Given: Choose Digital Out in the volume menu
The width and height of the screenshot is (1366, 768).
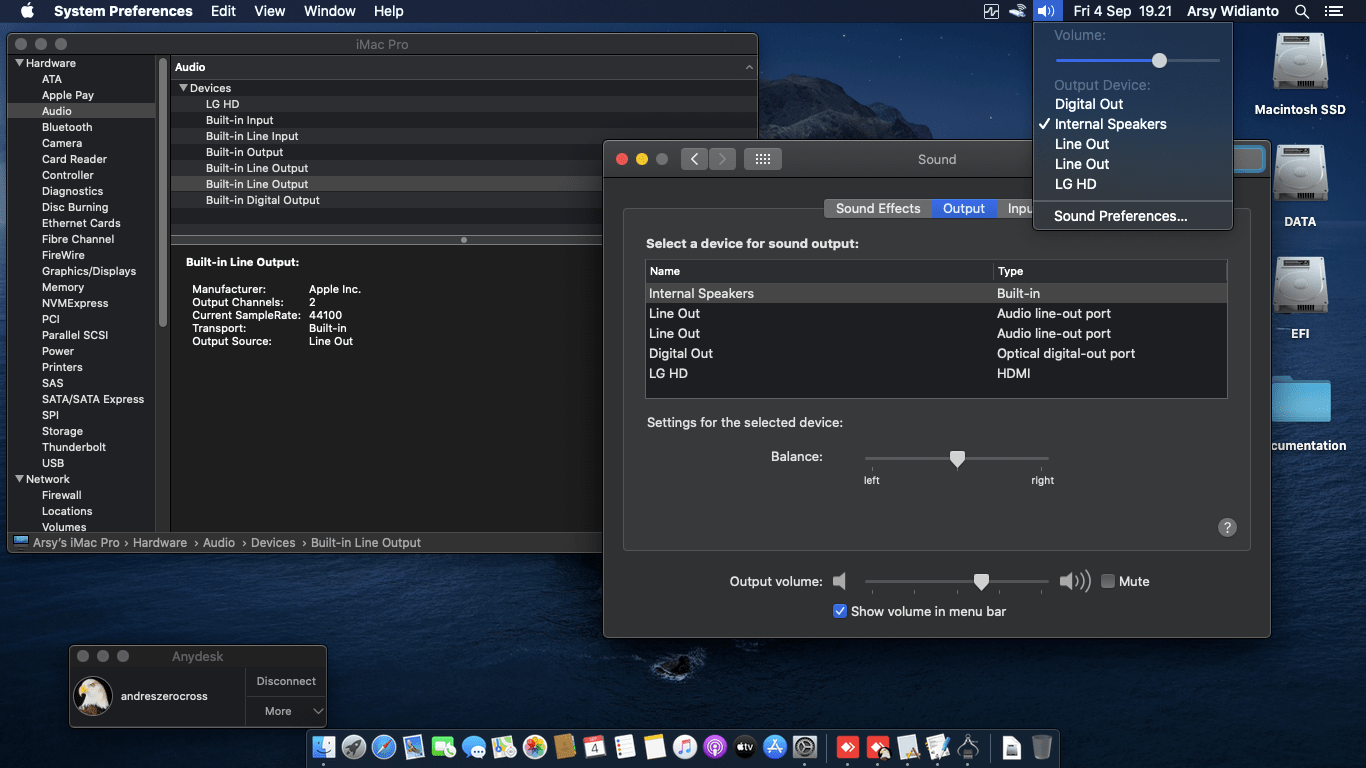Looking at the screenshot, I should pos(1133,104).
